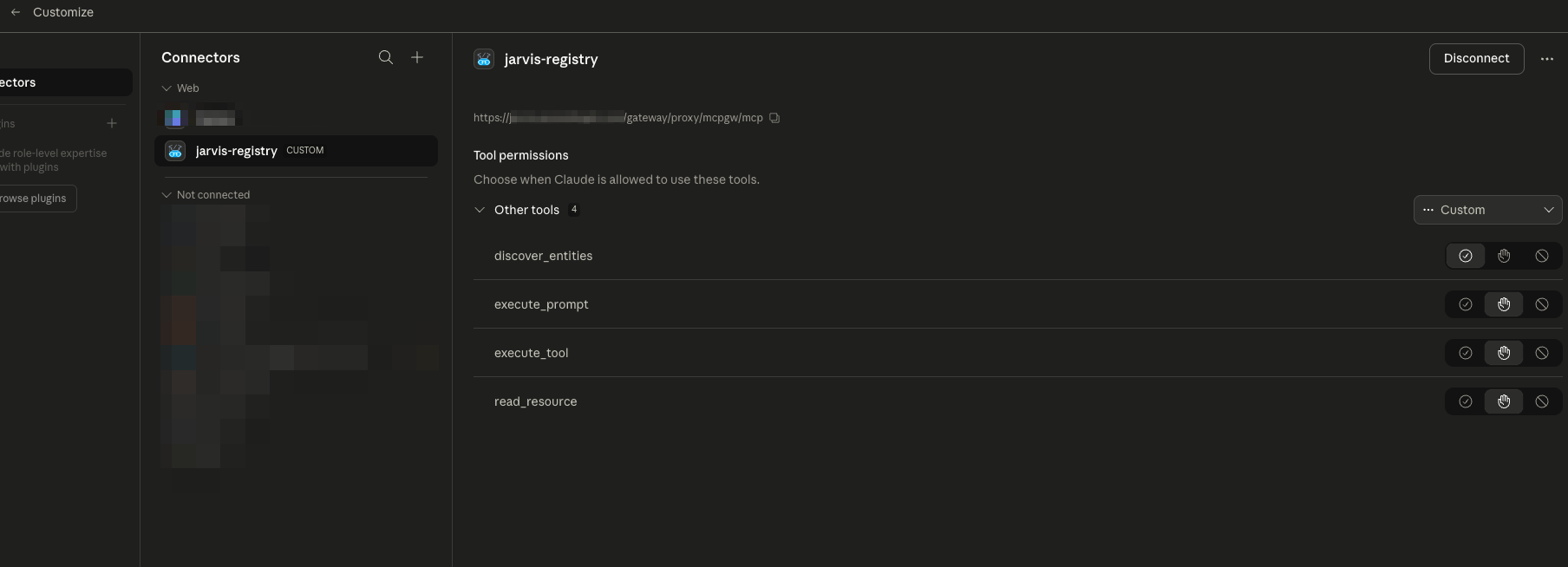Set execute_prompt to needs approval
Screen dimensions: 1568x567
click(1504, 304)
